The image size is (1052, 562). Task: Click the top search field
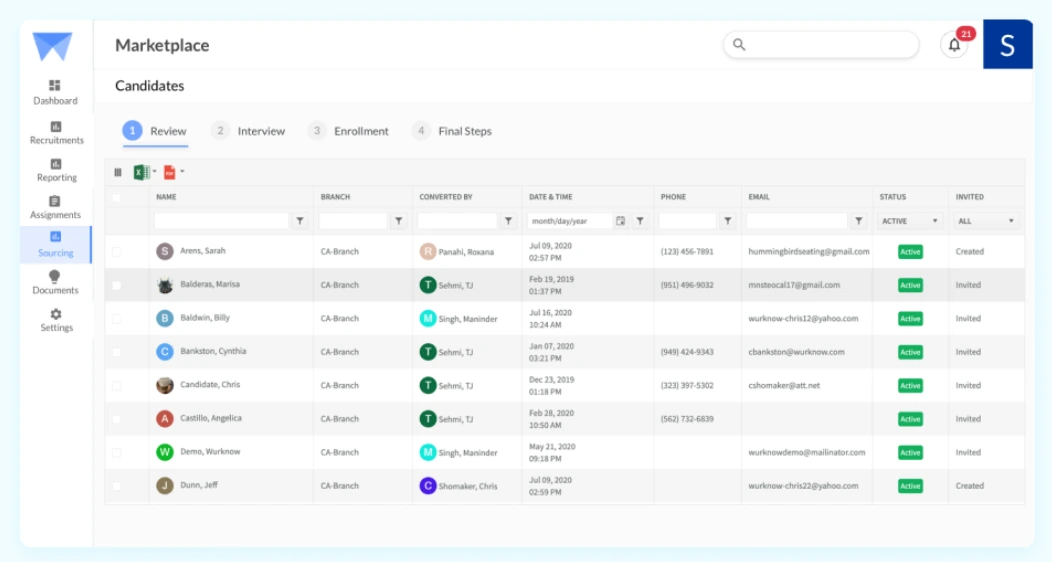click(x=821, y=45)
